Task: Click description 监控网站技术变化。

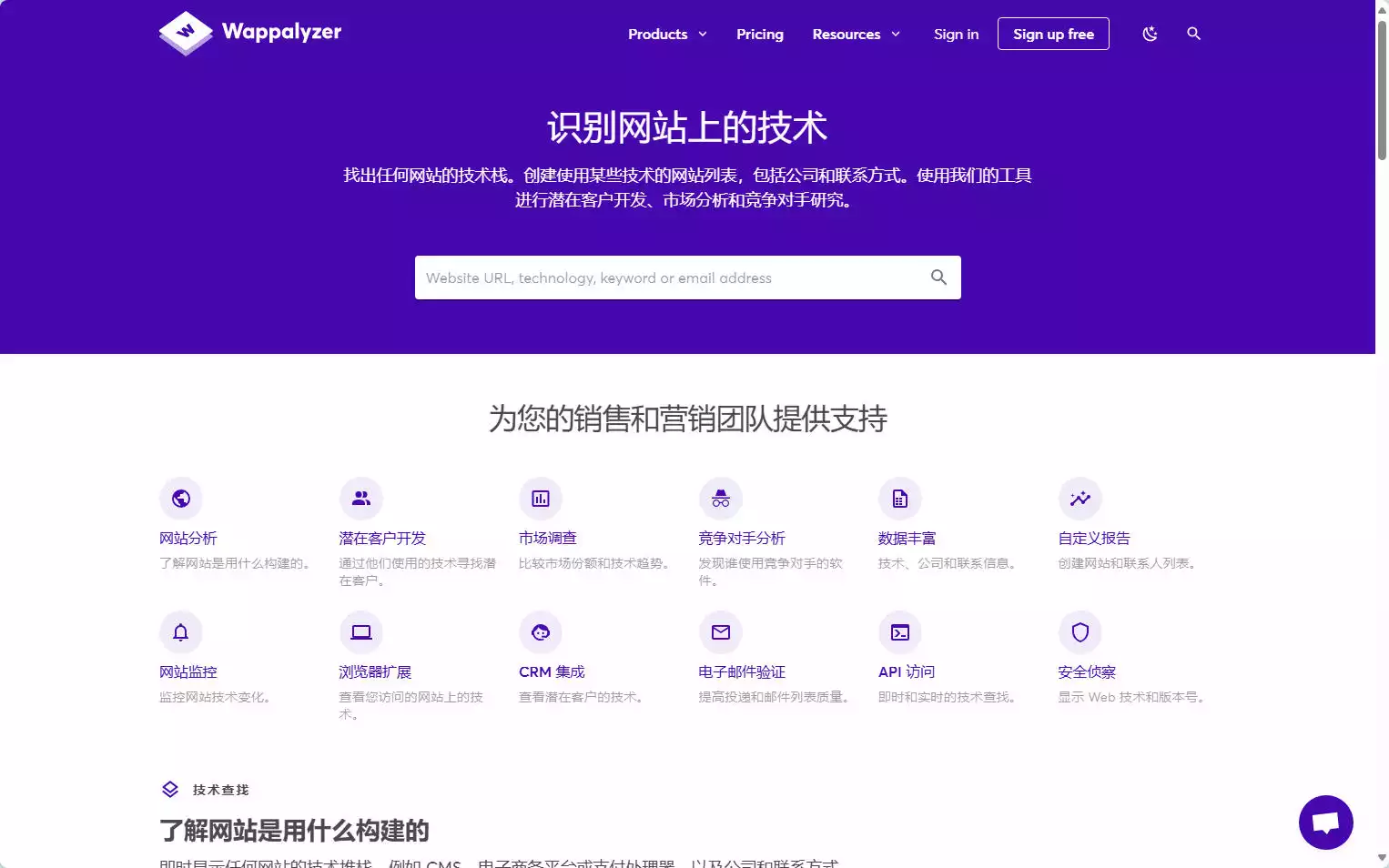Action: pos(217,697)
